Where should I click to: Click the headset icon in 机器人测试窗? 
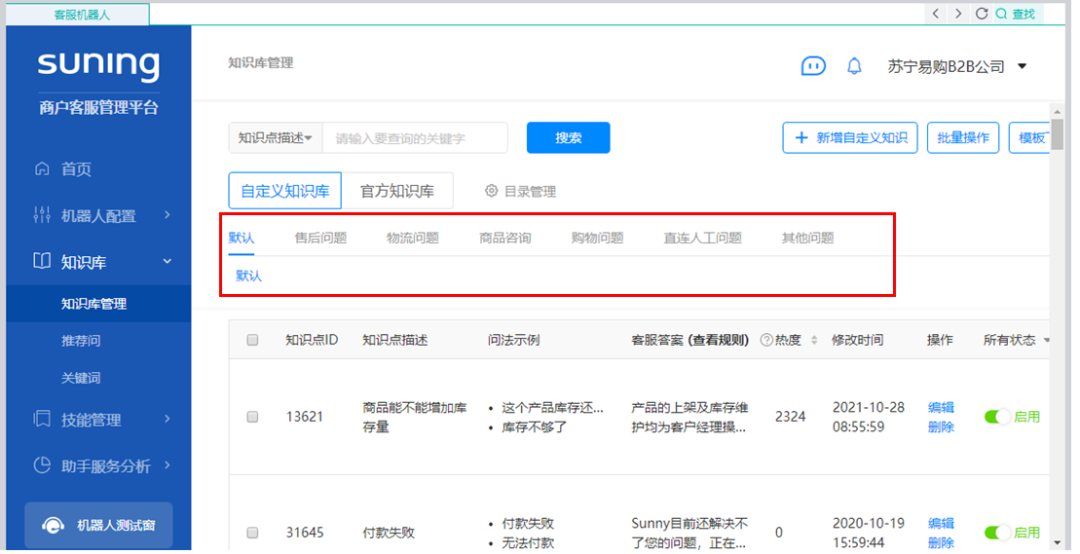pos(53,525)
